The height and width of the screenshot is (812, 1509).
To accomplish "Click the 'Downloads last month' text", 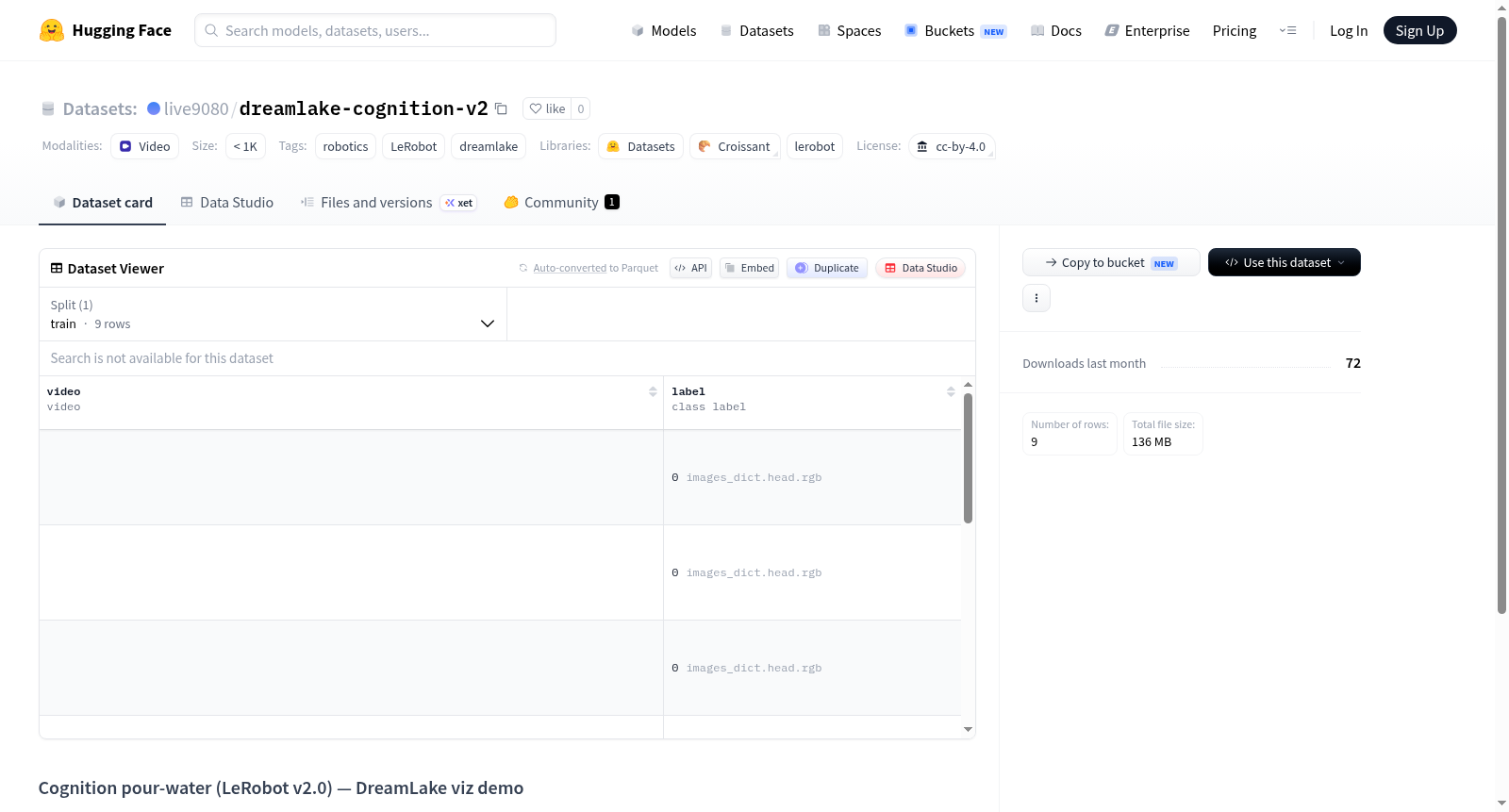I will [1085, 363].
